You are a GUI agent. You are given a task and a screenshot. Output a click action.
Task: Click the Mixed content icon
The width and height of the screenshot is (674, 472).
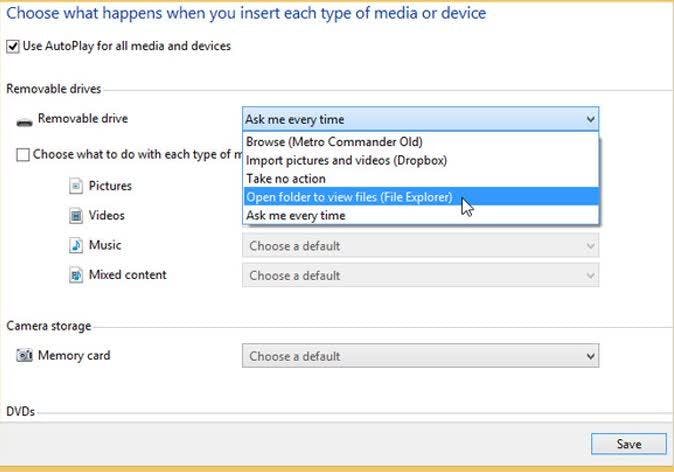coord(76,275)
